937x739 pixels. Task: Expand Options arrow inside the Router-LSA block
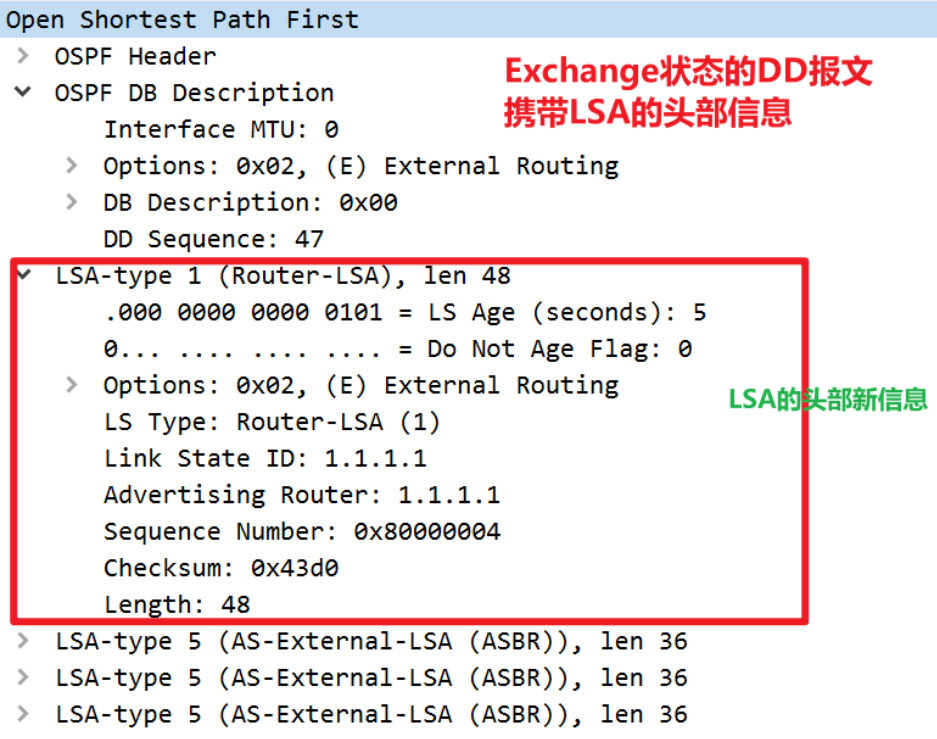(x=72, y=385)
